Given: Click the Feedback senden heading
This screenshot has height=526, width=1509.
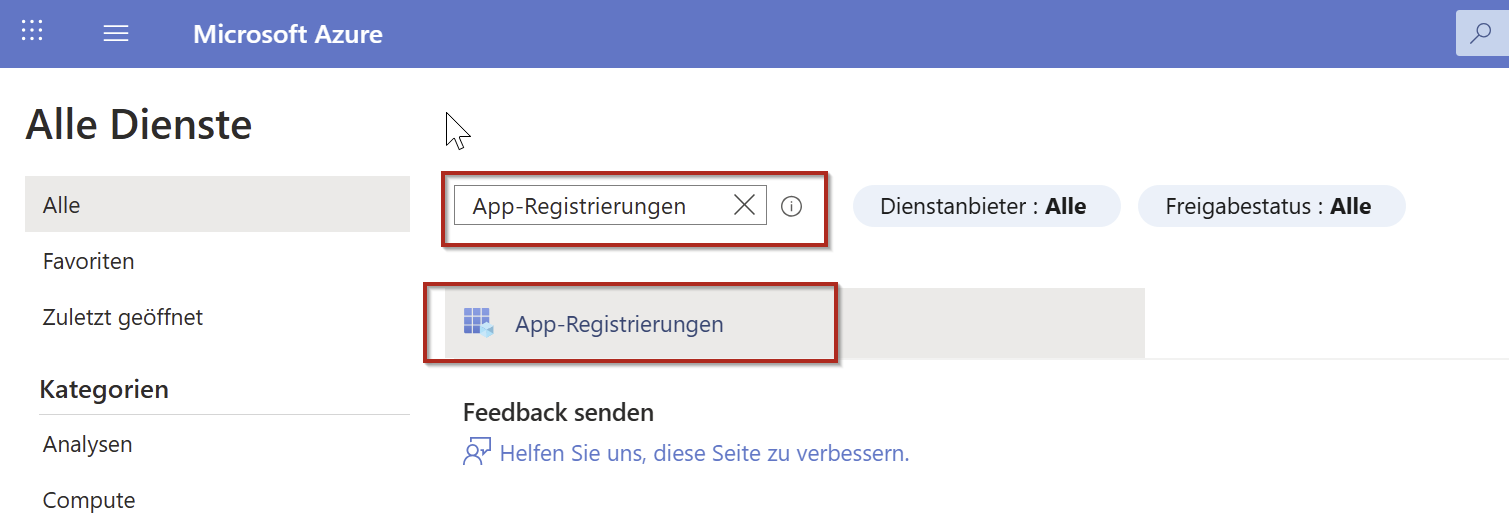Looking at the screenshot, I should (558, 412).
